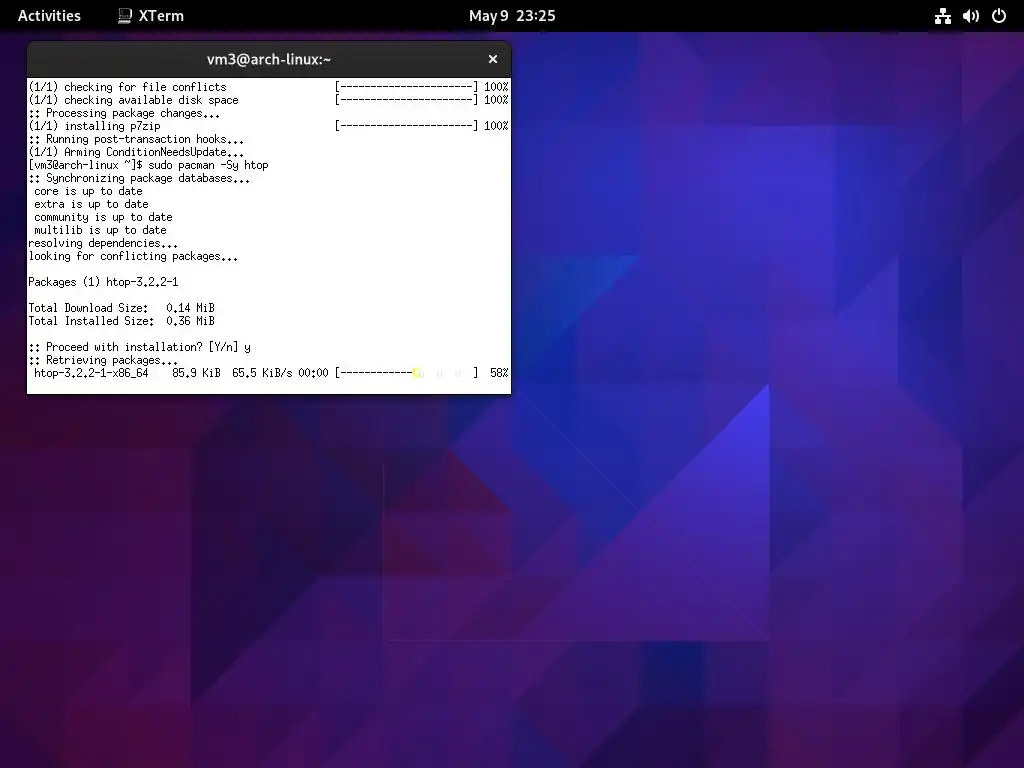This screenshot has height=768, width=1024.
Task: Click the 'Processing package changes...' line
Action: click(x=124, y=113)
